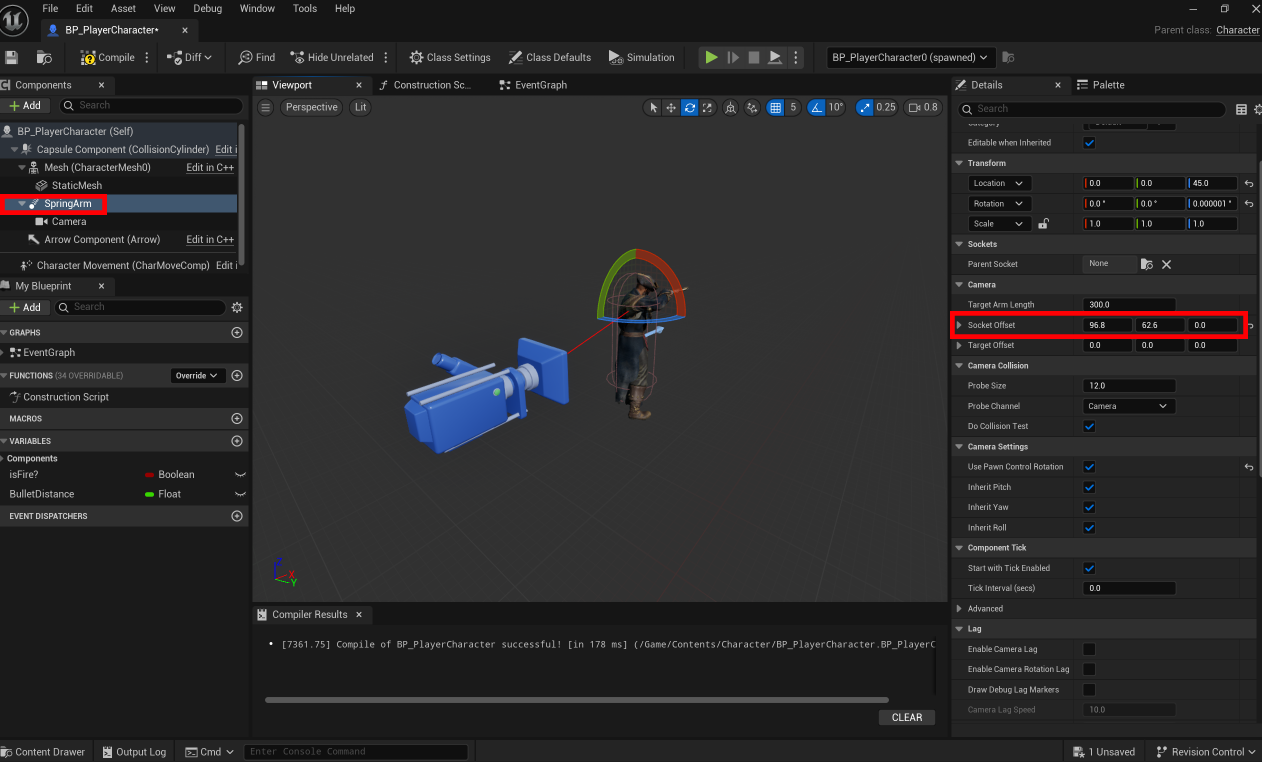Screen dimensions: 1262x762
Task: Open the Asset menu
Action: 123,8
